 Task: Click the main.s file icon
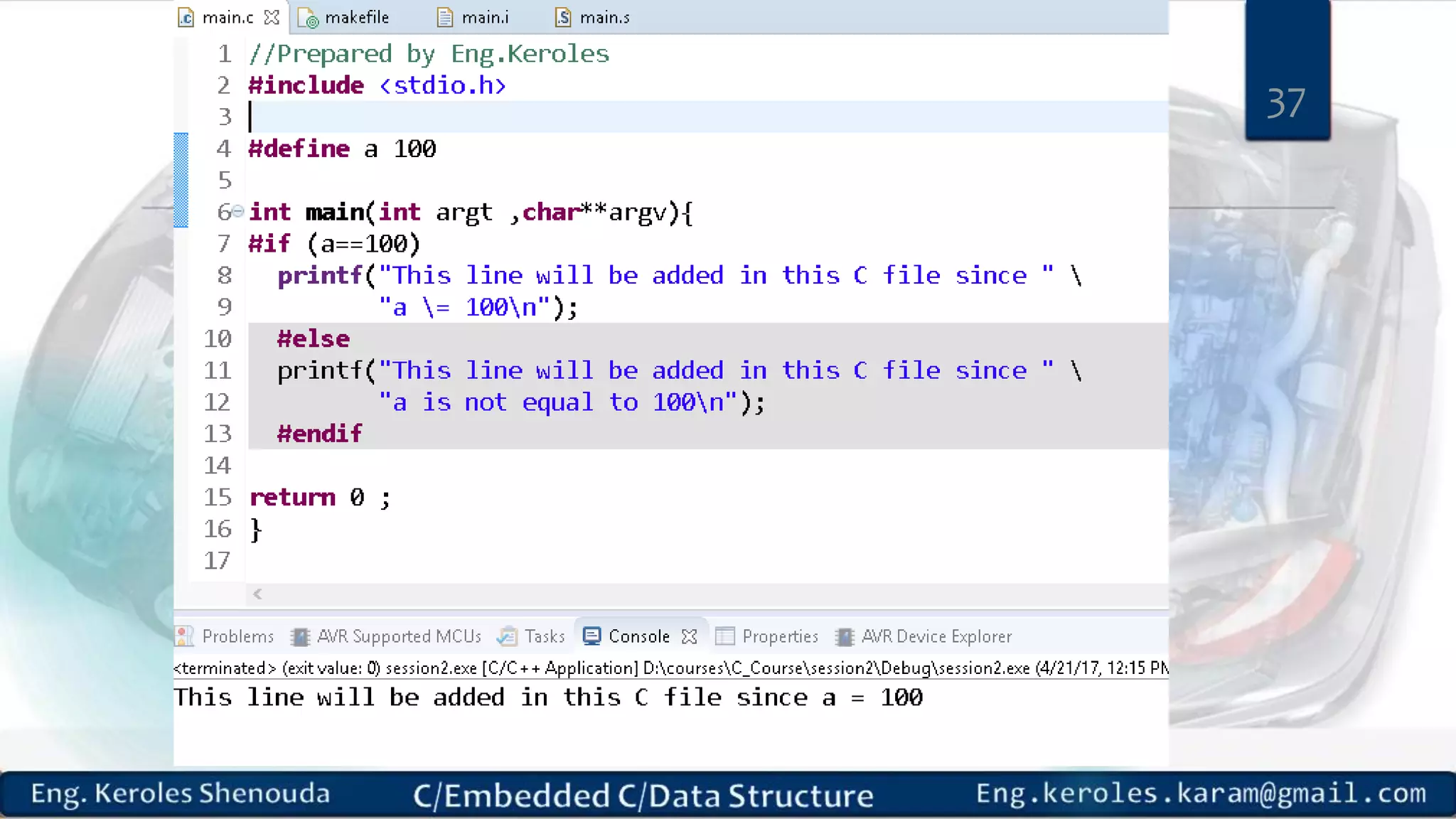coord(563,18)
